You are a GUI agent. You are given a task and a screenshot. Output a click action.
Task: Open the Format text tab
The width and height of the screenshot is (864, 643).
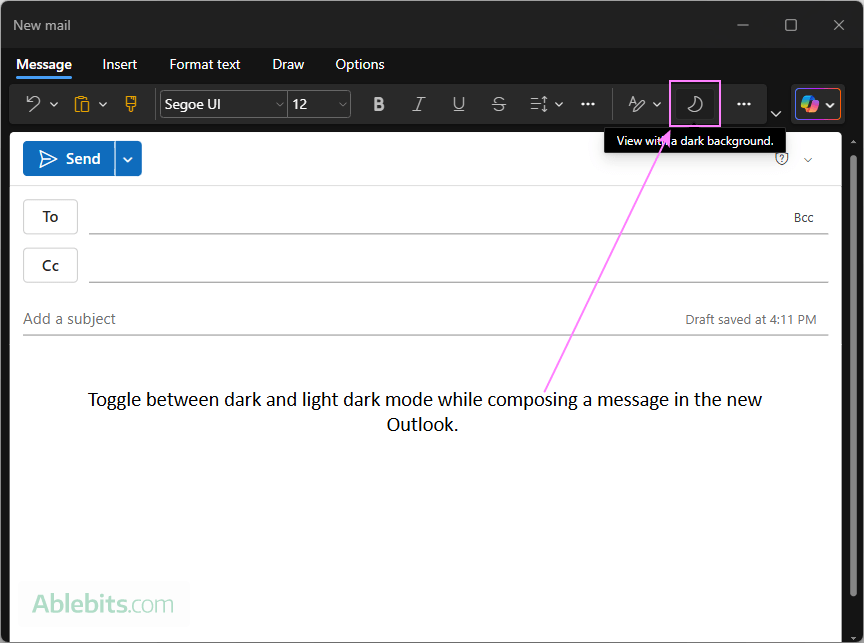(204, 64)
